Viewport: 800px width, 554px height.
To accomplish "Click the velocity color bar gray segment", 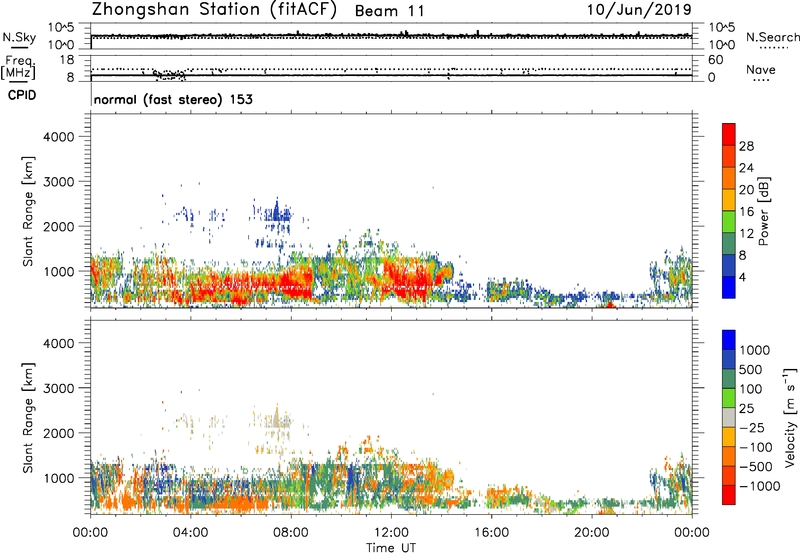I will click(729, 418).
